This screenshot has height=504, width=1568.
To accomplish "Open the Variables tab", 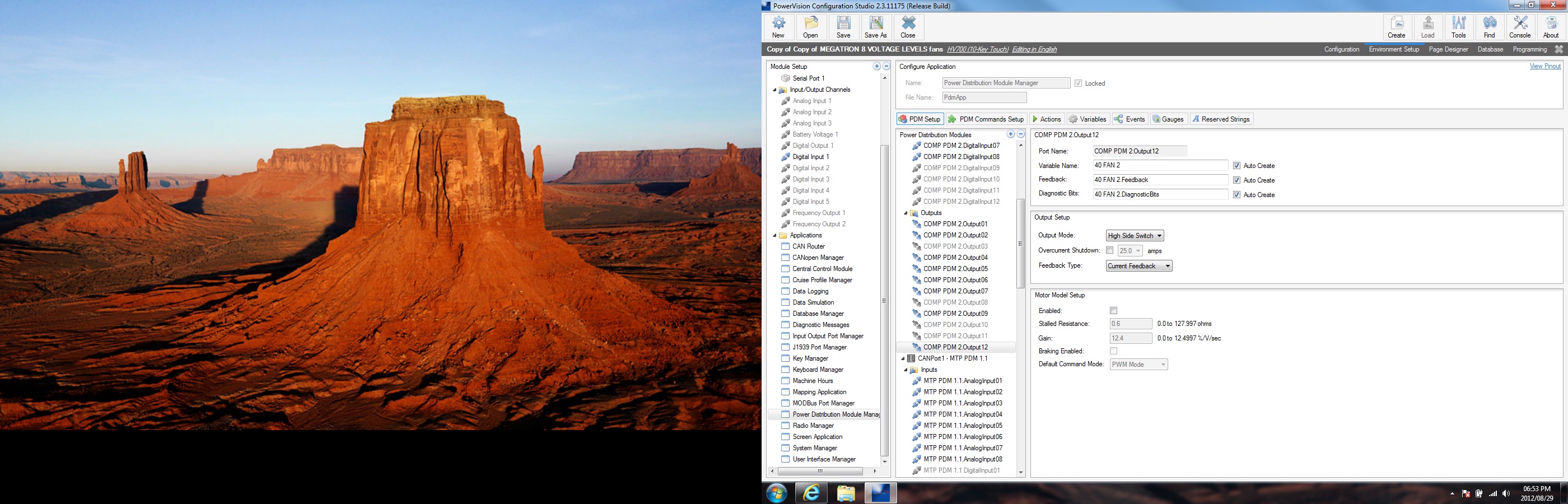I will pyautogui.click(x=1088, y=119).
